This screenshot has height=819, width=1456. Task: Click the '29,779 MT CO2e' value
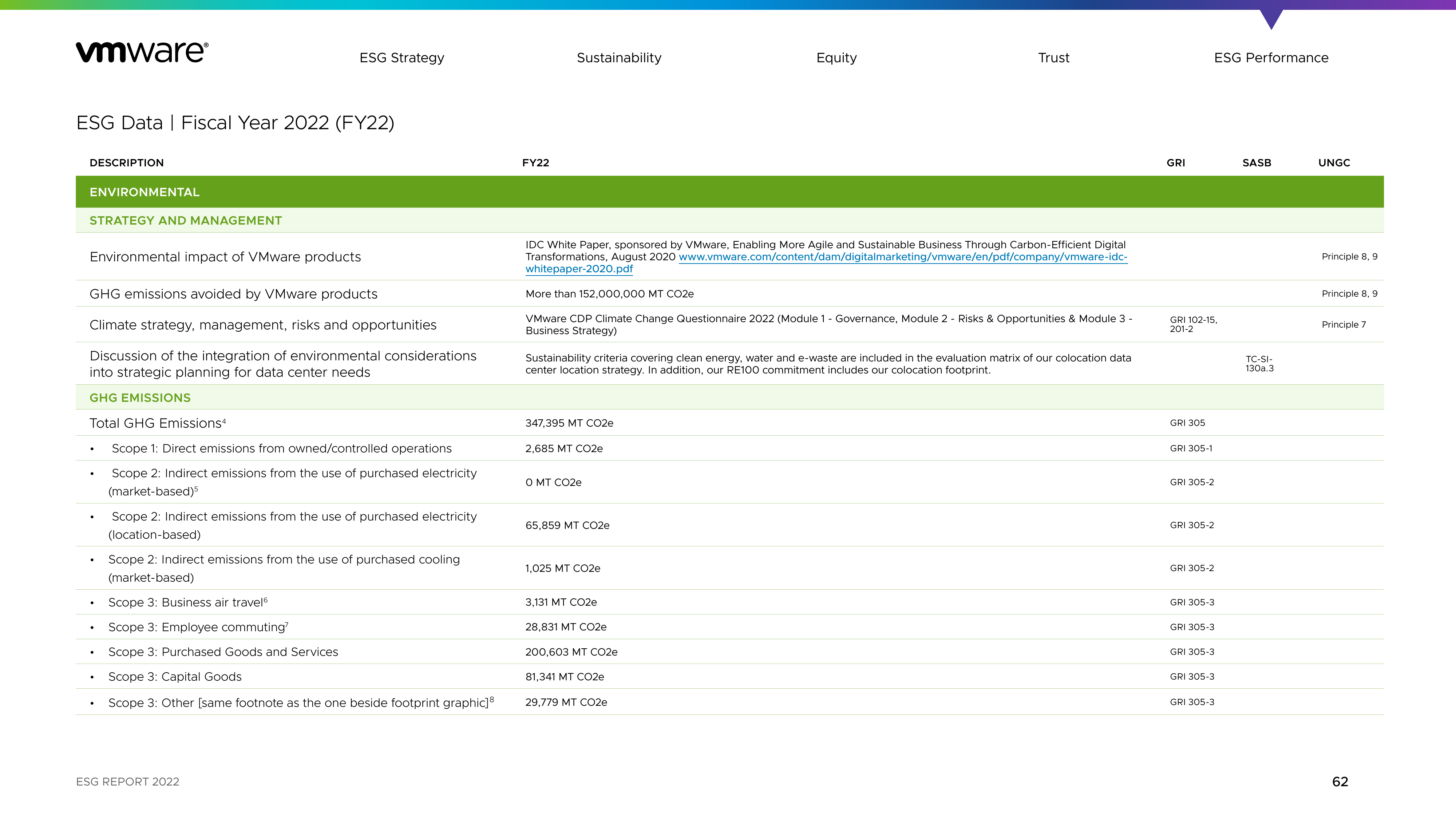point(566,703)
